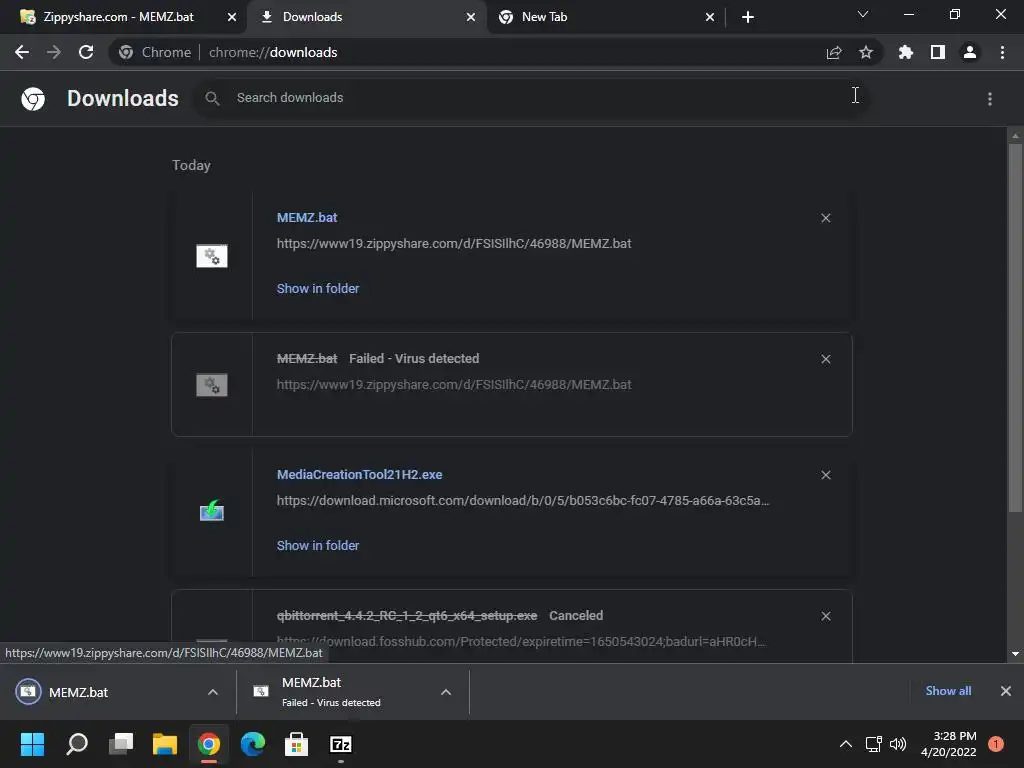Viewport: 1024px width, 768px height.
Task: Click the zippyshare URL under first MEMZ.bat
Action: (x=454, y=244)
